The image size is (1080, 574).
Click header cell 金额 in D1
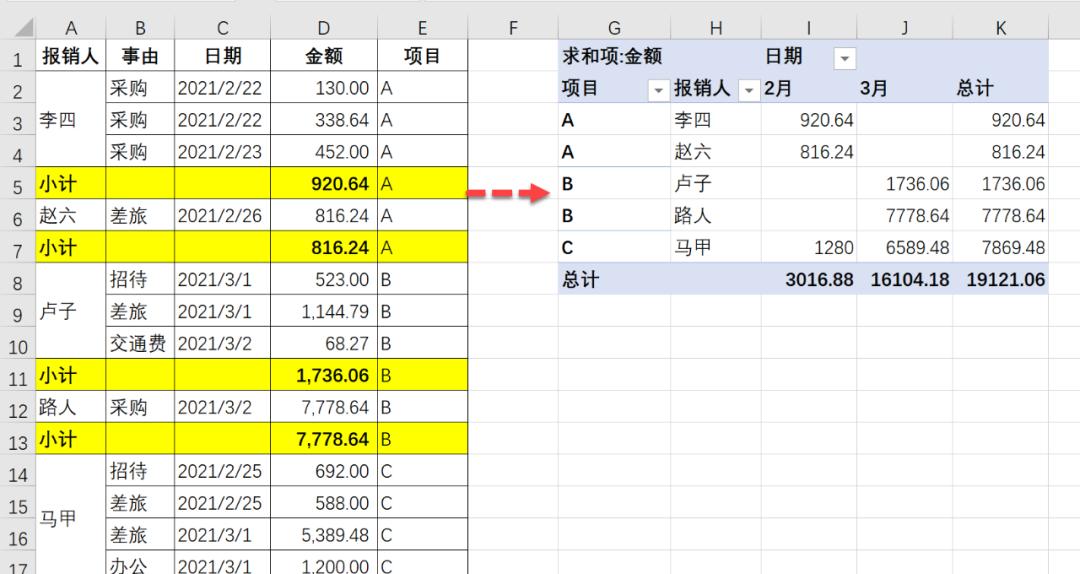pyautogui.click(x=324, y=56)
